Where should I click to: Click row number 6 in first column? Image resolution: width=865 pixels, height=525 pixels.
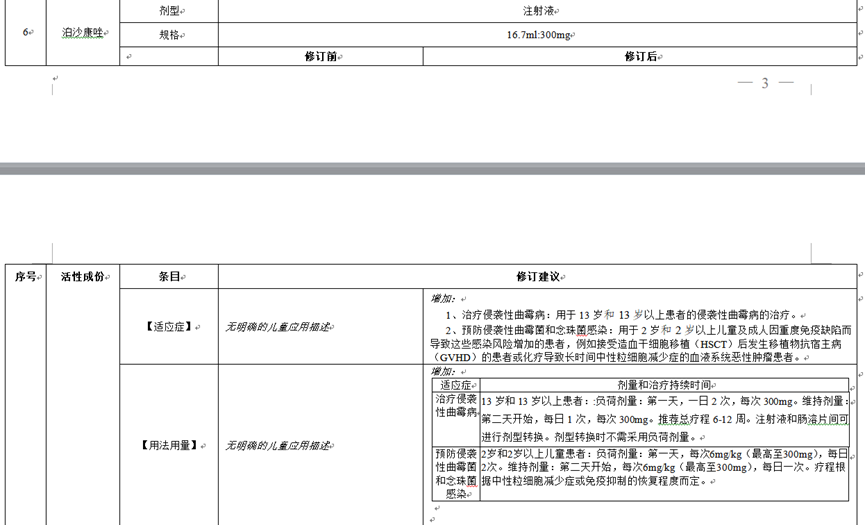25,33
